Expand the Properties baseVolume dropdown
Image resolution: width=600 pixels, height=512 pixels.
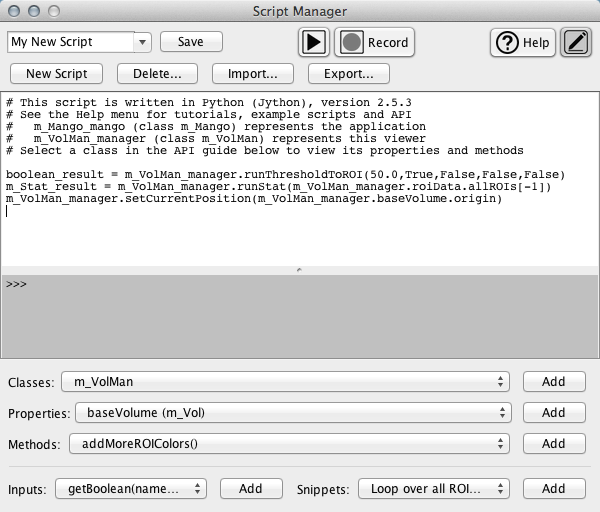pyautogui.click(x=292, y=412)
